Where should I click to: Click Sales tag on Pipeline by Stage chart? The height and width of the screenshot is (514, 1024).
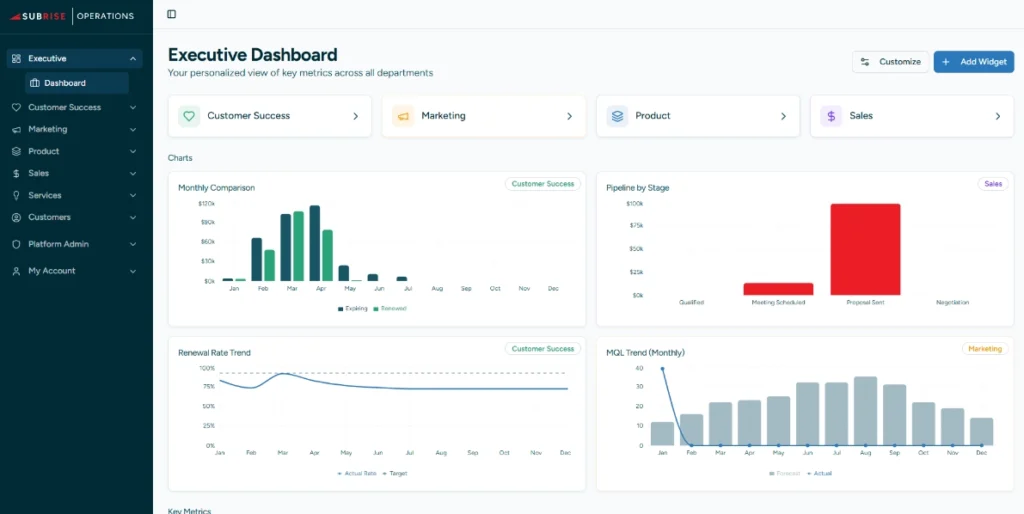coord(993,184)
